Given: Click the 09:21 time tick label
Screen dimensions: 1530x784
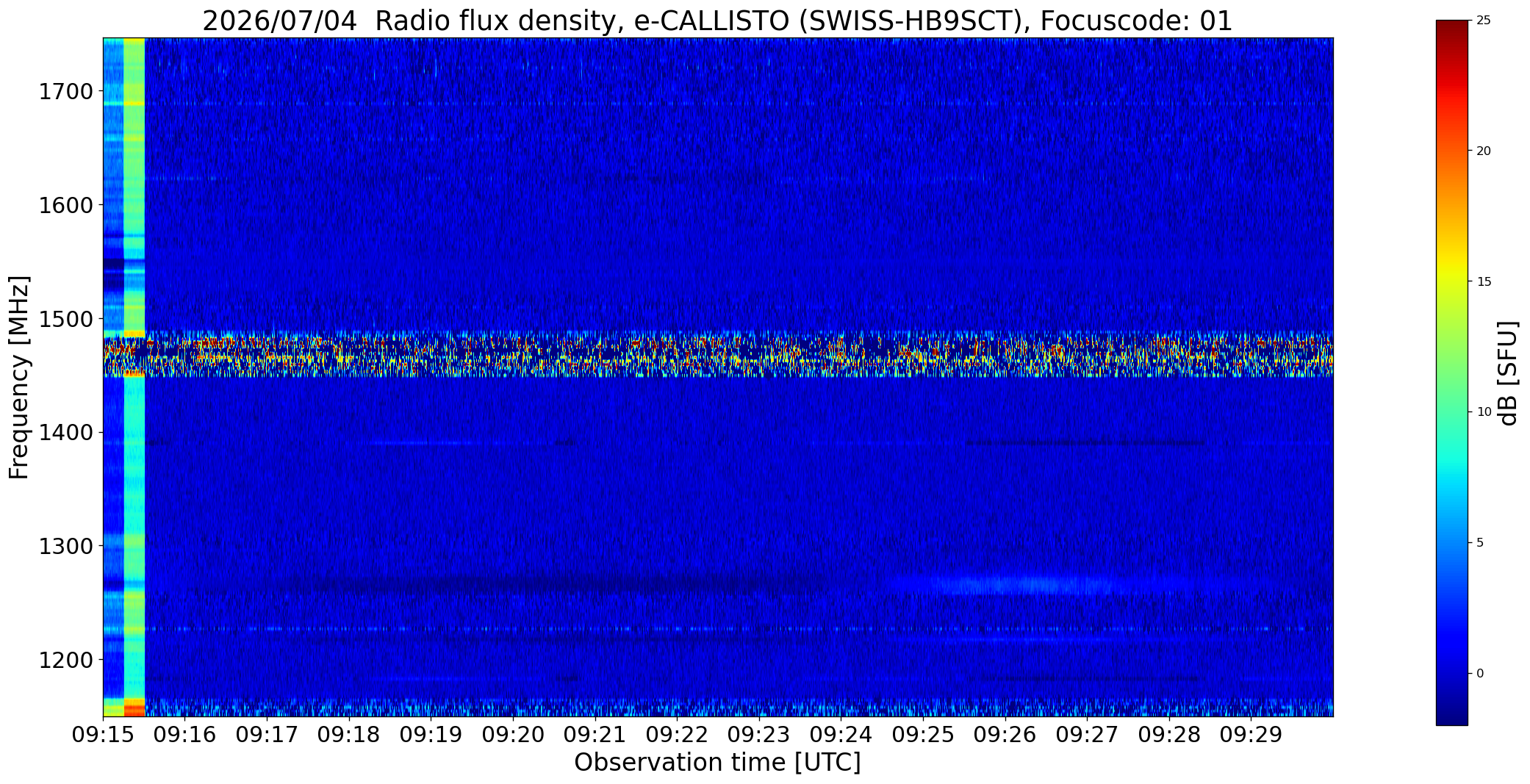Looking at the screenshot, I should coord(595,735).
